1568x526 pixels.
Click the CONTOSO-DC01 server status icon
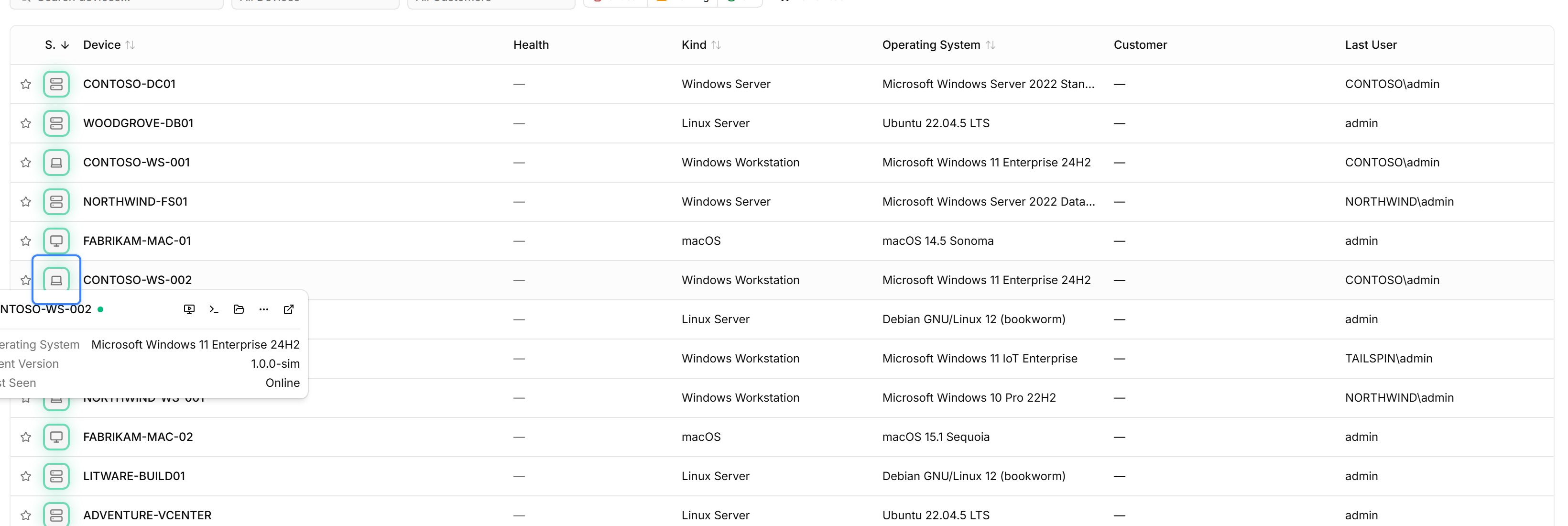coord(56,84)
